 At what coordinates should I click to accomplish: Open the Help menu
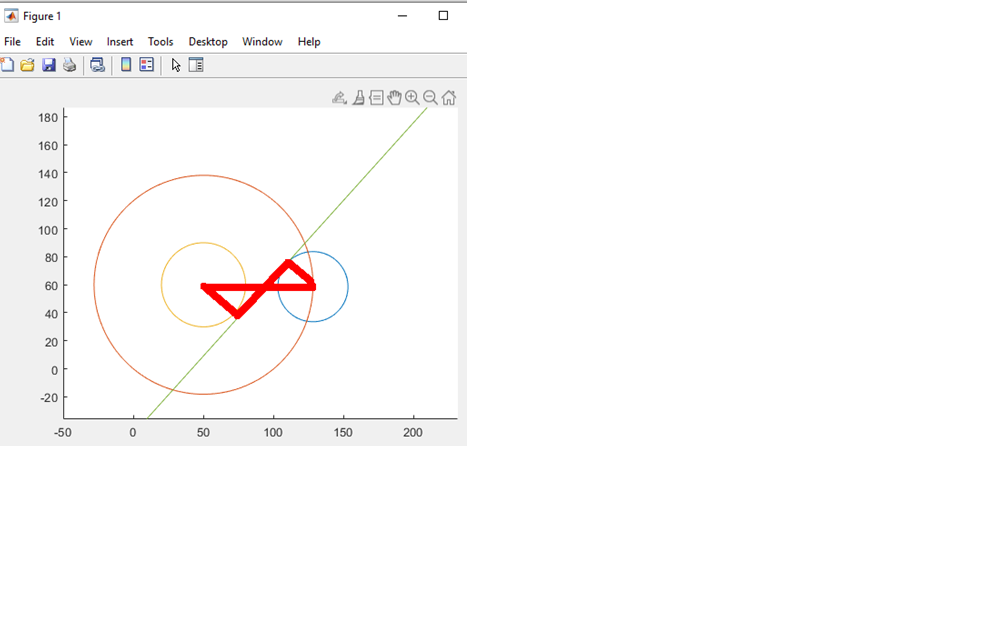309,42
